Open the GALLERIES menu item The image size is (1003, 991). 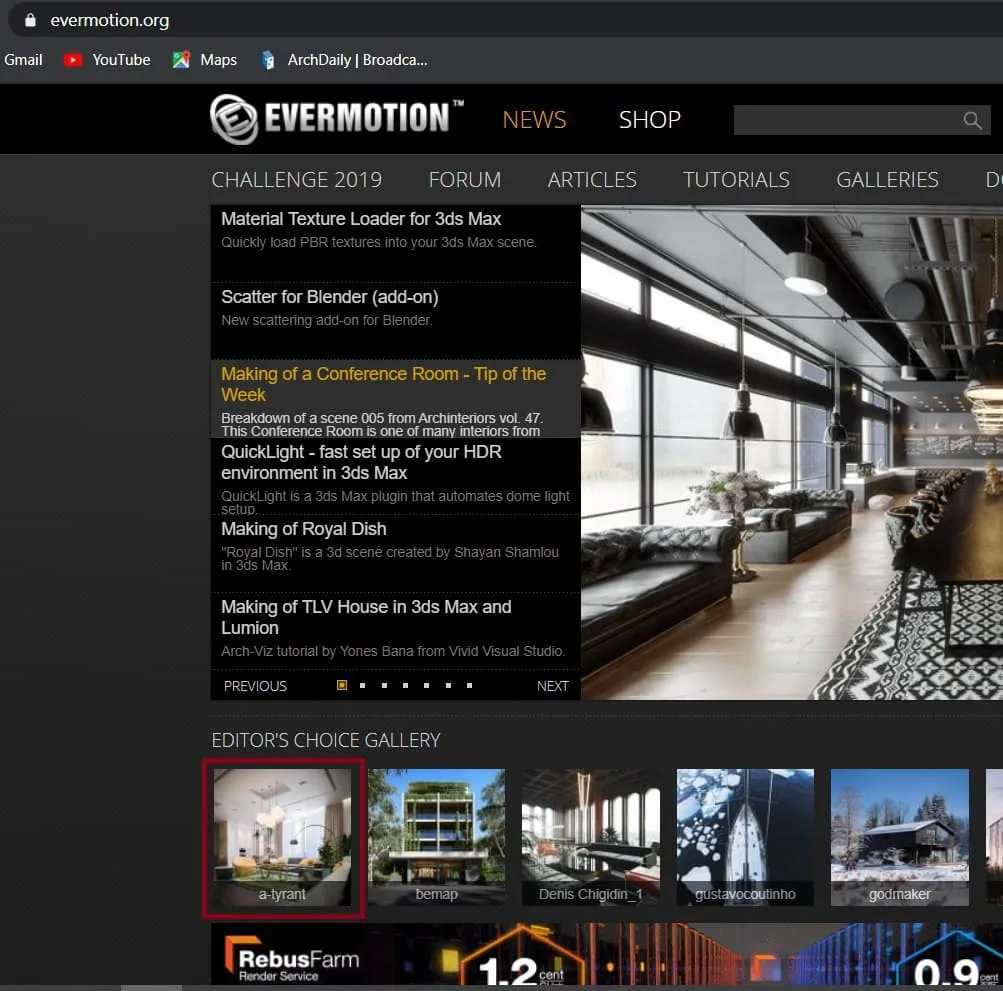(x=887, y=180)
